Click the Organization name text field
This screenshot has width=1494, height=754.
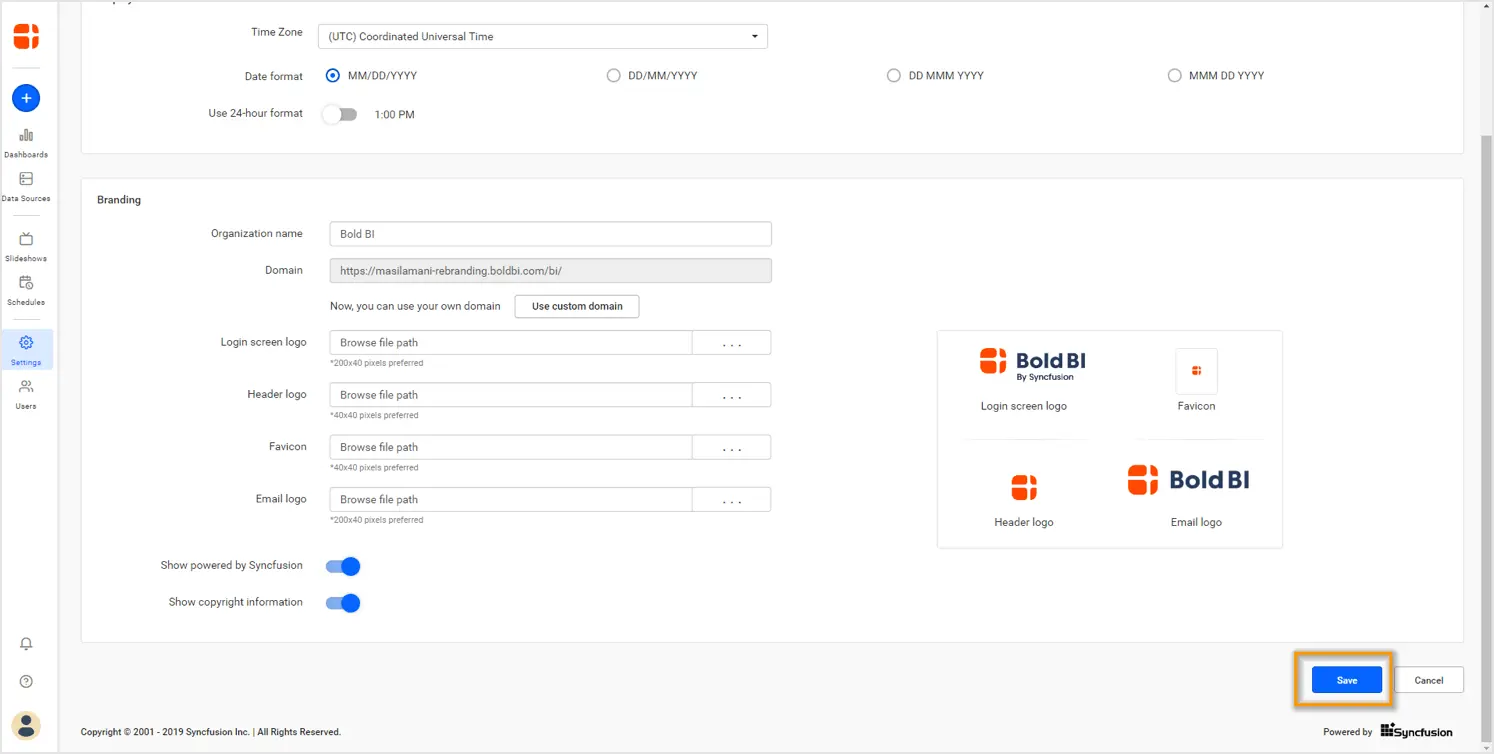pos(550,234)
